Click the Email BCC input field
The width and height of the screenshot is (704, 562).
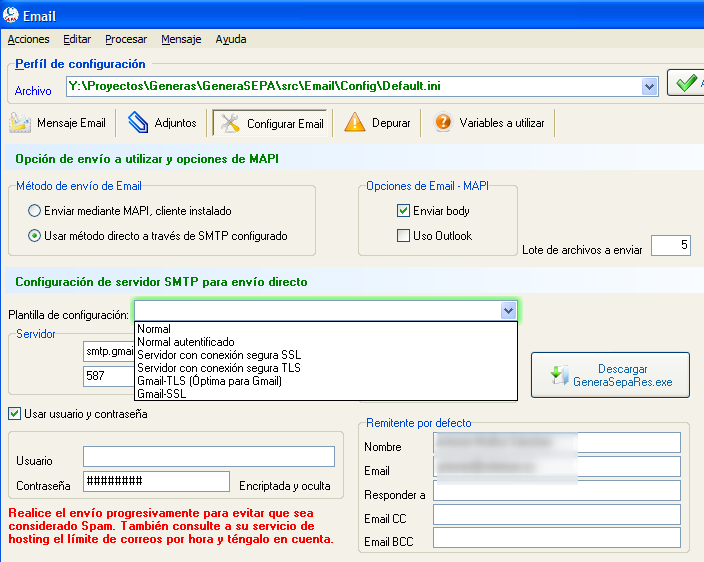pos(557,538)
